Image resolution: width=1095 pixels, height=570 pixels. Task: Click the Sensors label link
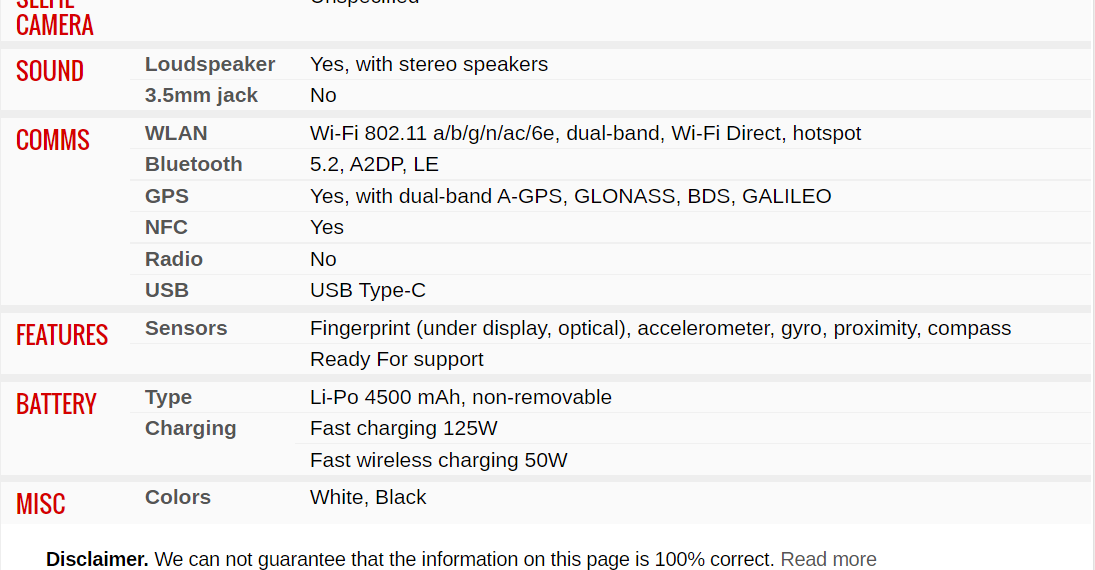186,328
